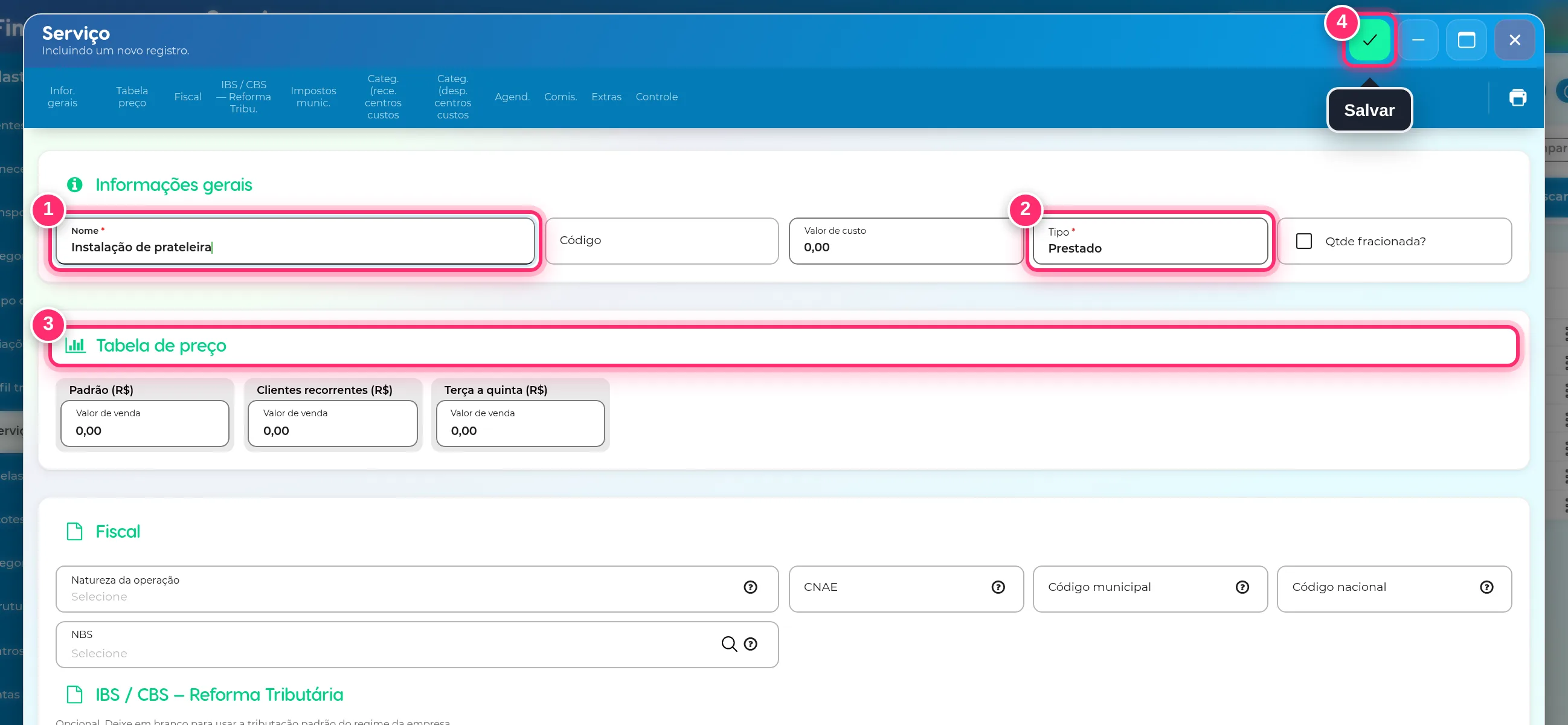1568x725 pixels.
Task: Click the Código municipal input field
Action: [x=1150, y=588]
